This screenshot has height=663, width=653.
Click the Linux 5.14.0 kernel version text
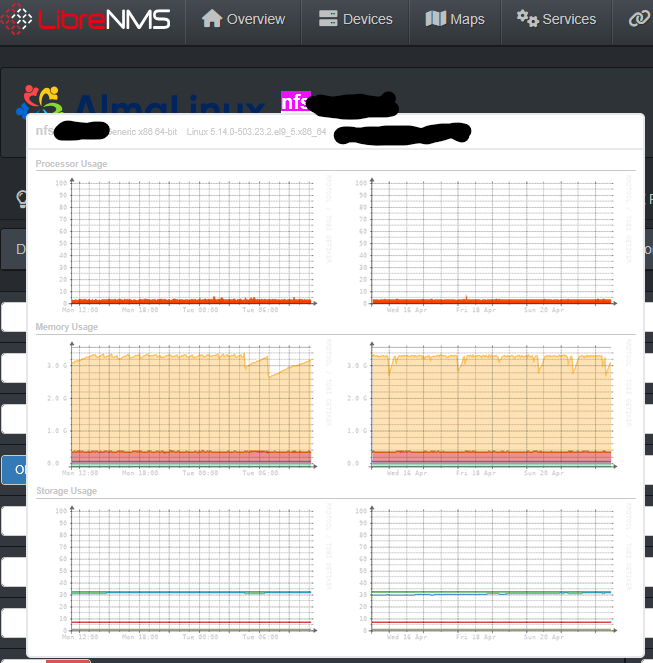coord(256,132)
